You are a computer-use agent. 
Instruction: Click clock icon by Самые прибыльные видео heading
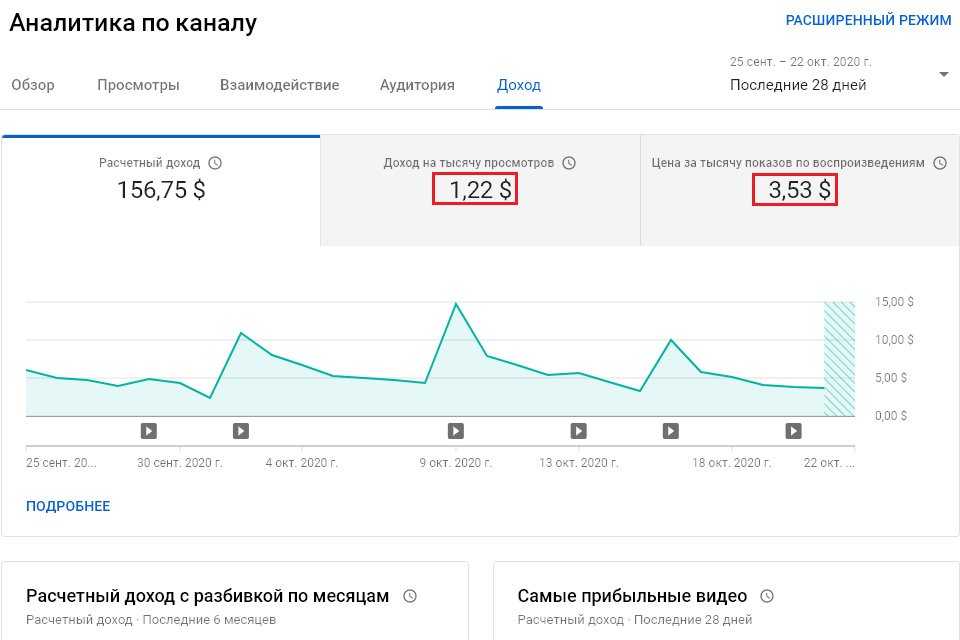click(x=767, y=596)
